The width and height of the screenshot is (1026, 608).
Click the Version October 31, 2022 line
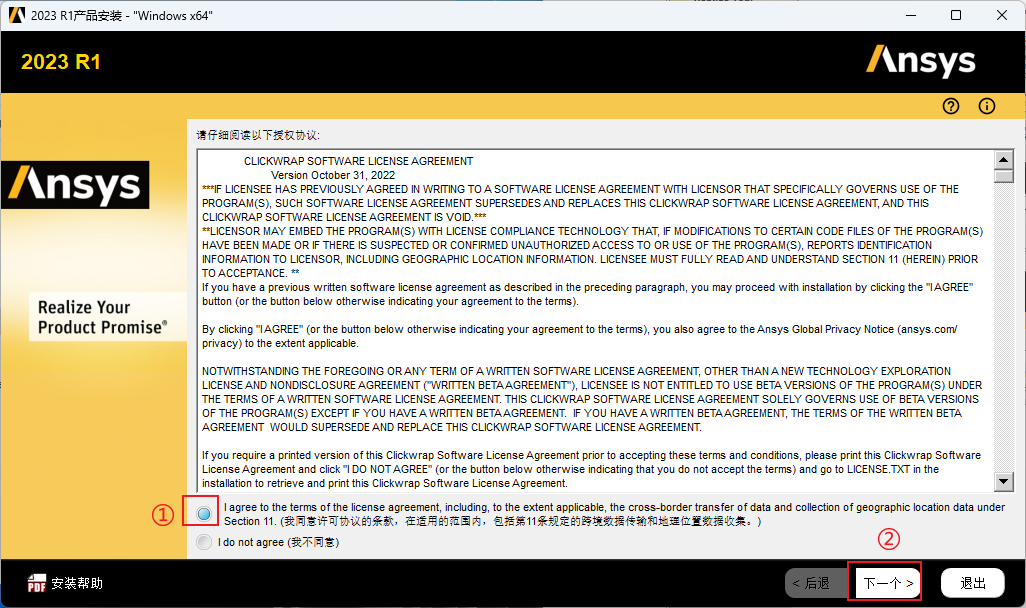pyautogui.click(x=333, y=175)
